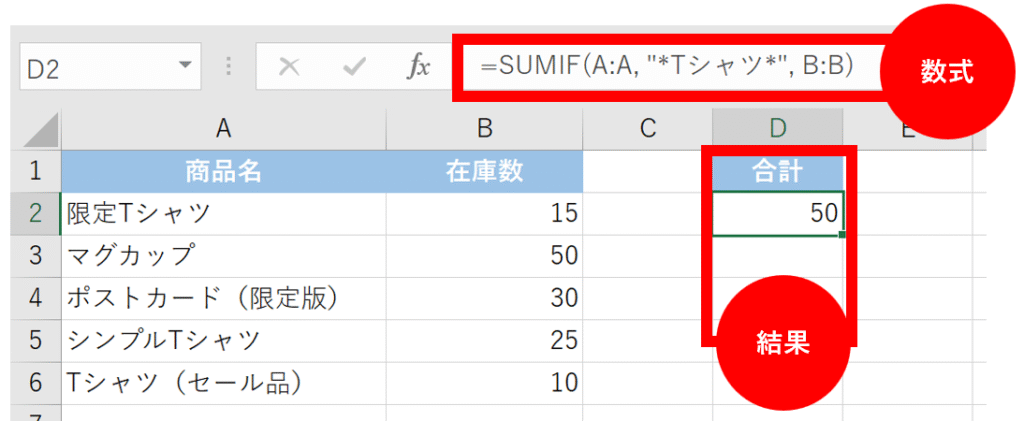This screenshot has height=421, width=1024.
Task: Select the マグカップ cell
Action: tap(223, 255)
